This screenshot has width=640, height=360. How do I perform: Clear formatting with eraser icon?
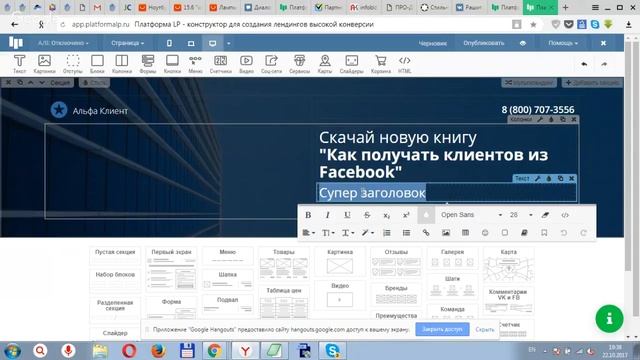click(545, 215)
